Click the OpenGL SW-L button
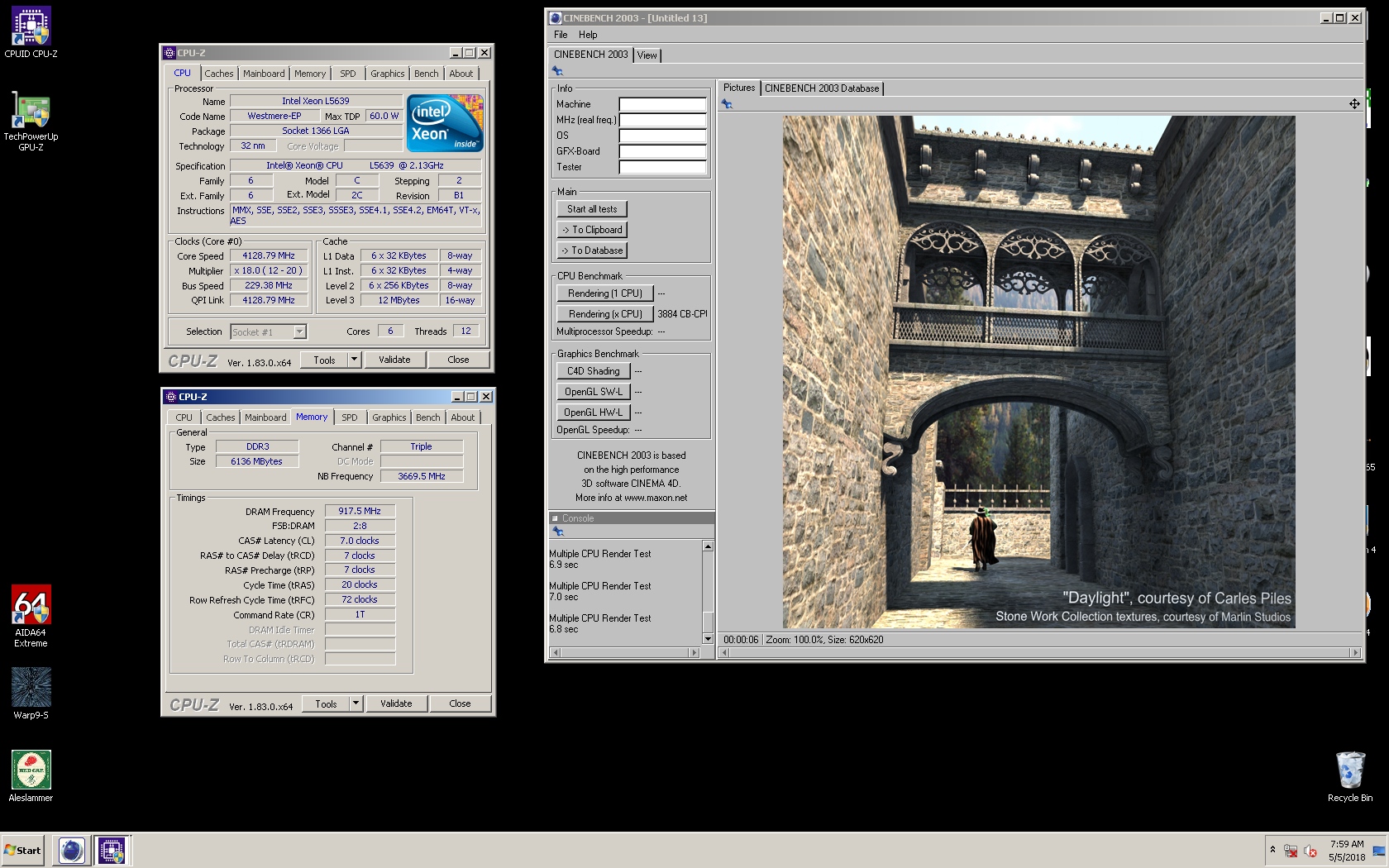This screenshot has width=1389, height=868. coord(594,392)
